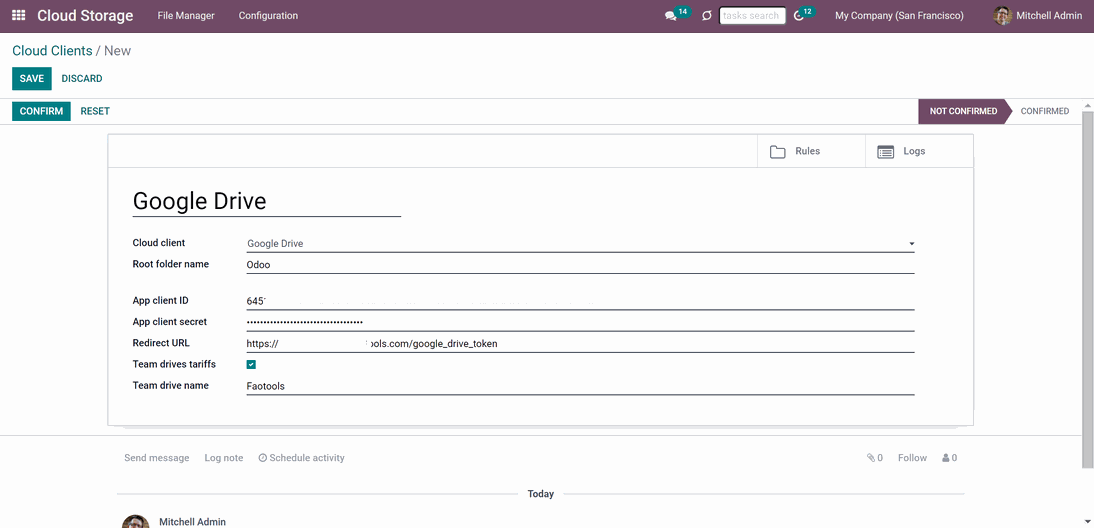Click in the tasks search box

[x=752, y=15]
